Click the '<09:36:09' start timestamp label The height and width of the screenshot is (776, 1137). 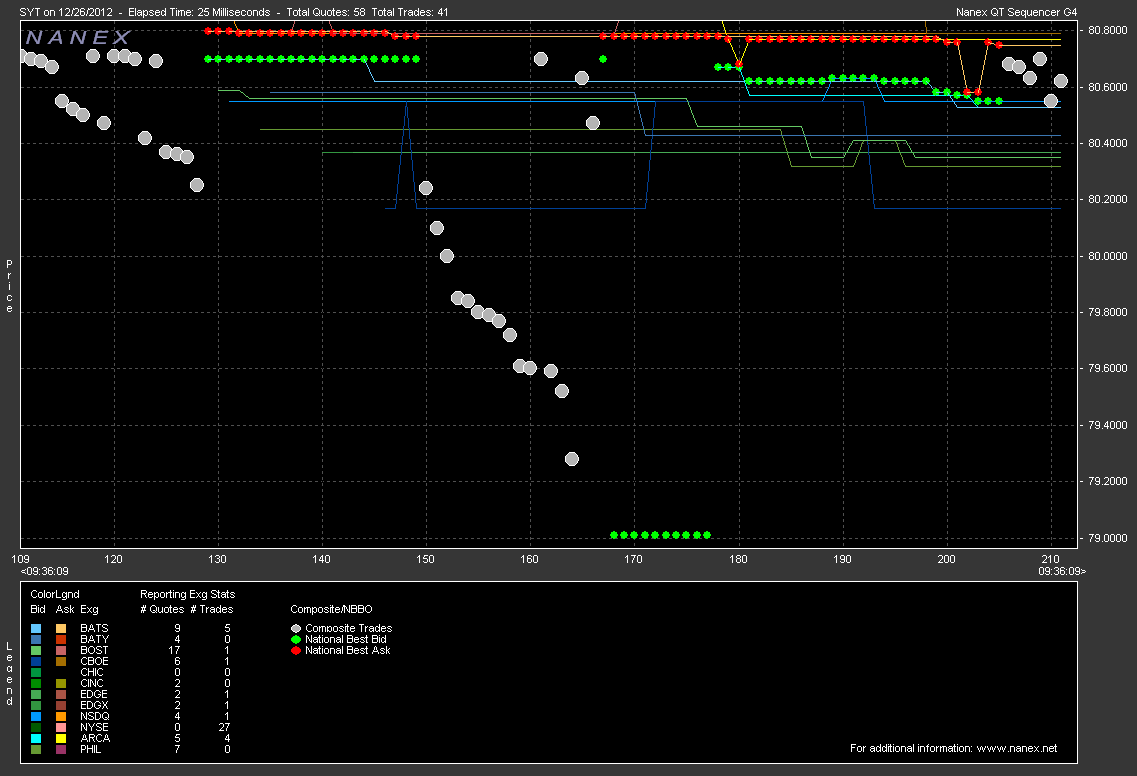44,571
